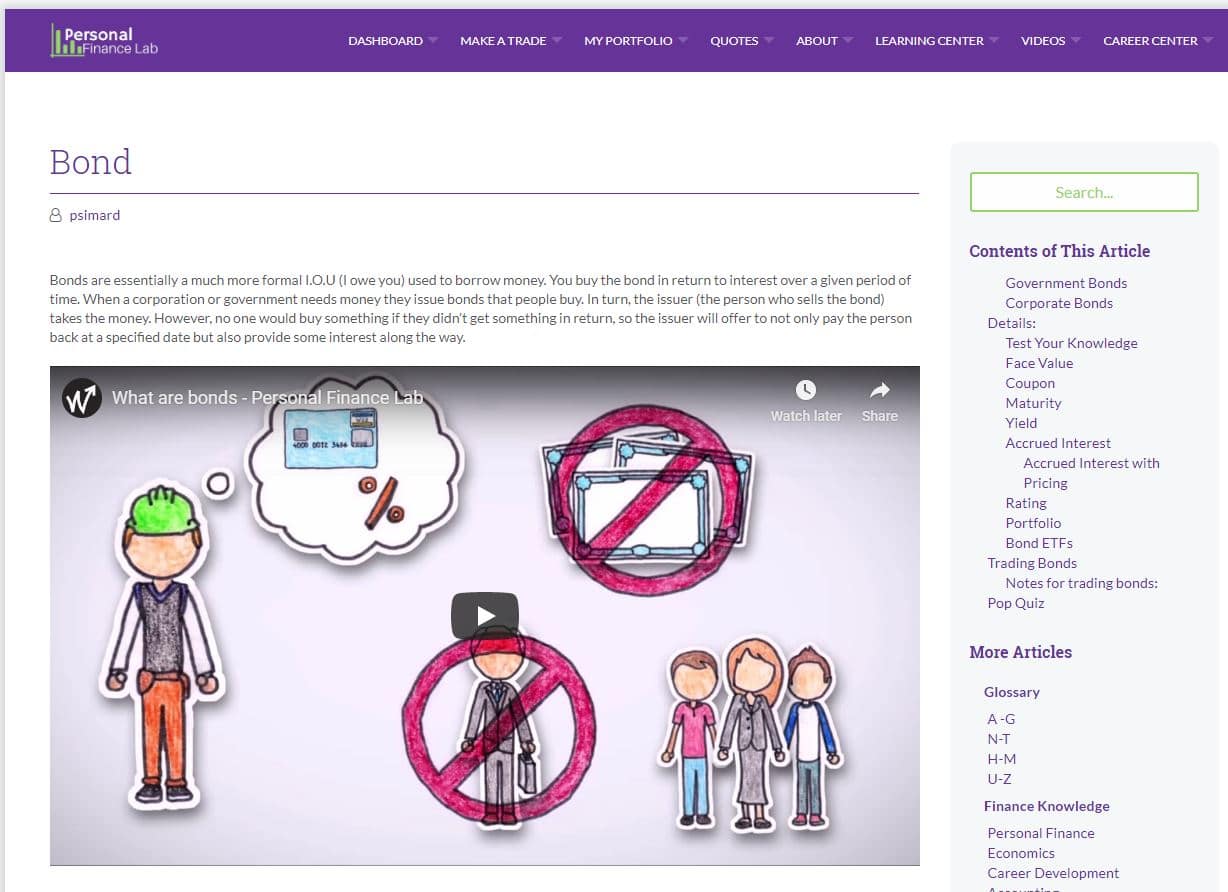Open the About menu
This screenshot has width=1228, height=892.
click(x=817, y=41)
